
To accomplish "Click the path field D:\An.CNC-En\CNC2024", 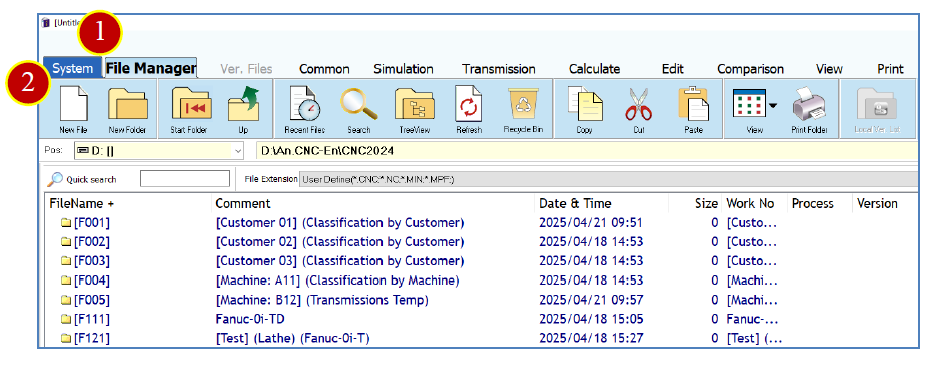I will 586,151.
